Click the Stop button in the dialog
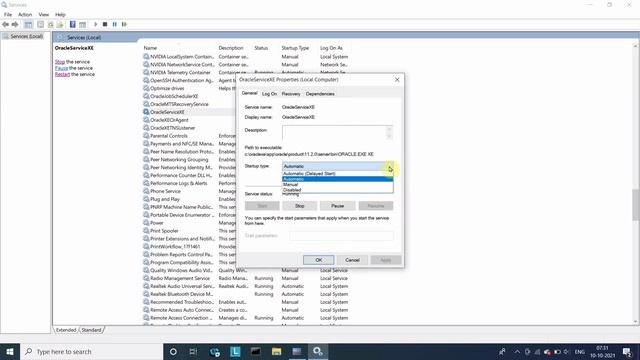640x360 pixels. [300, 206]
